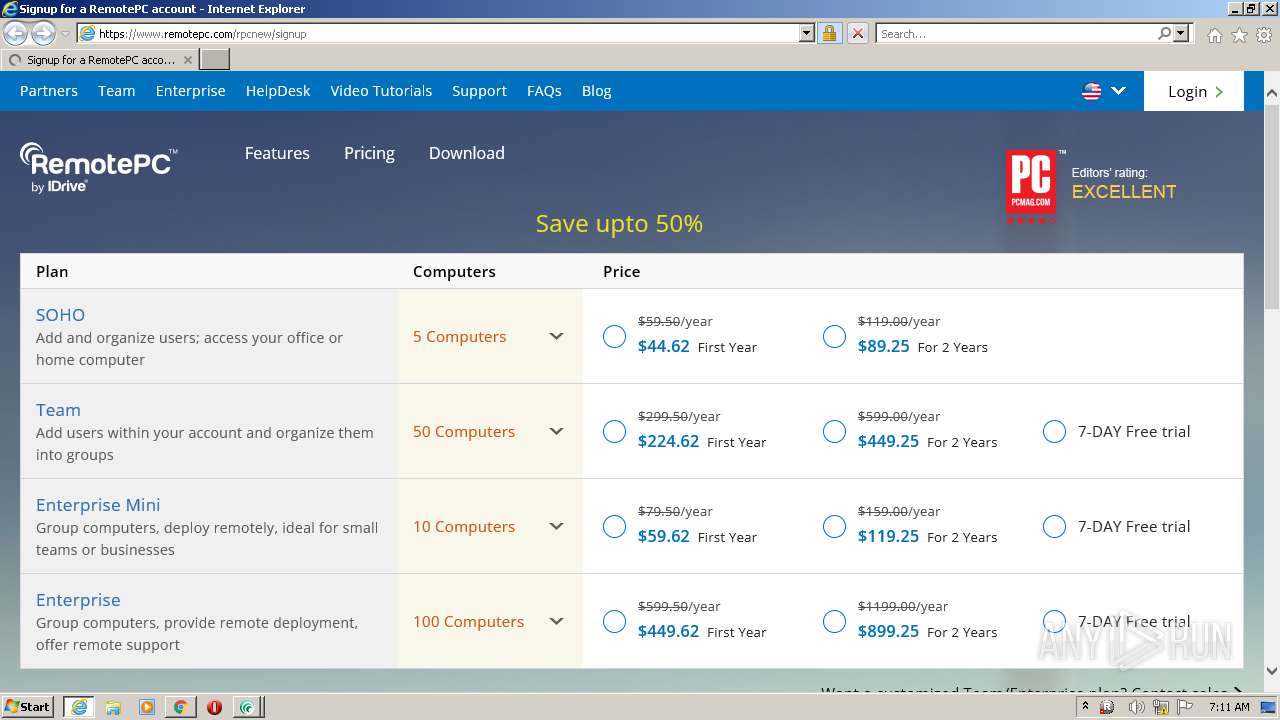Go to the Features page
1280x720 pixels.
pos(277,153)
